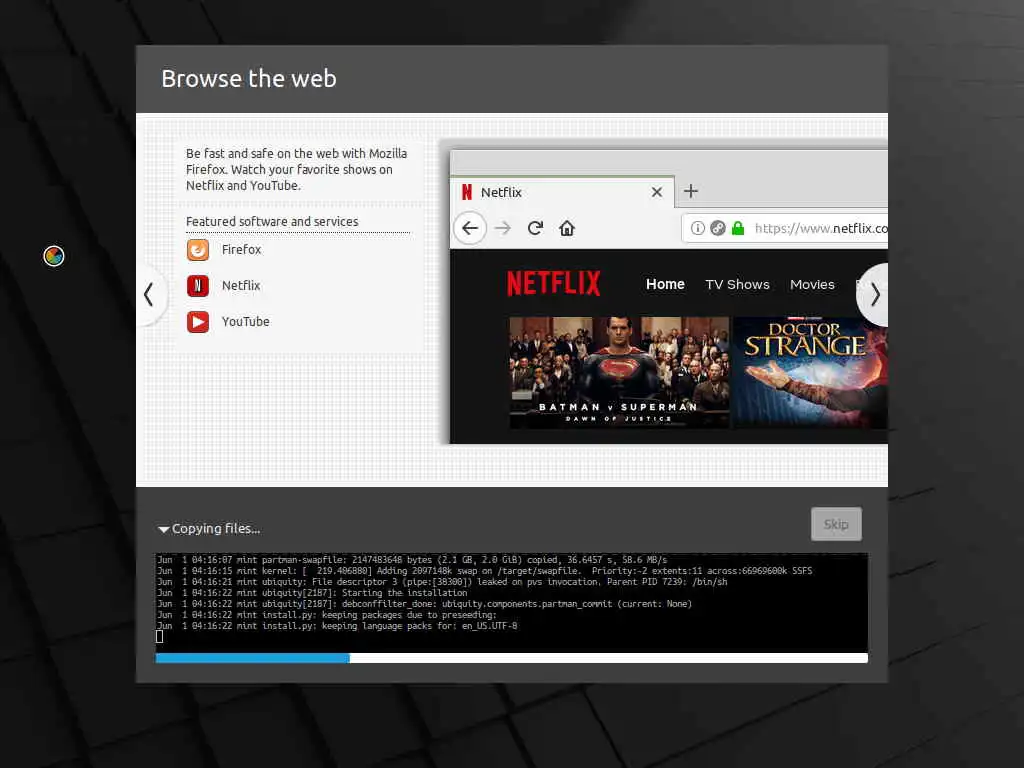Screen dimensions: 1024x768
Task: Click the log line about language packs en_US.UTF-8
Action: (337, 626)
